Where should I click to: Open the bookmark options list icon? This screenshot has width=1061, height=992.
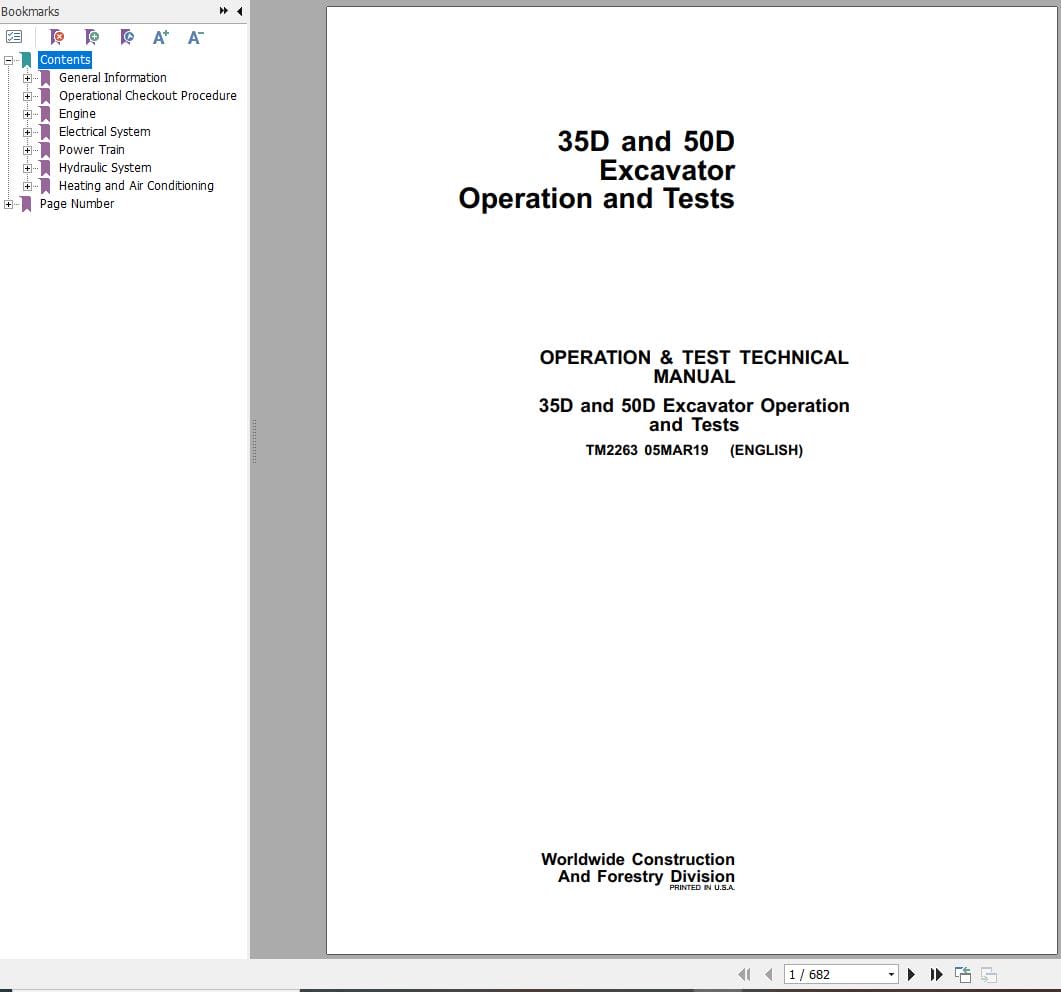14,37
